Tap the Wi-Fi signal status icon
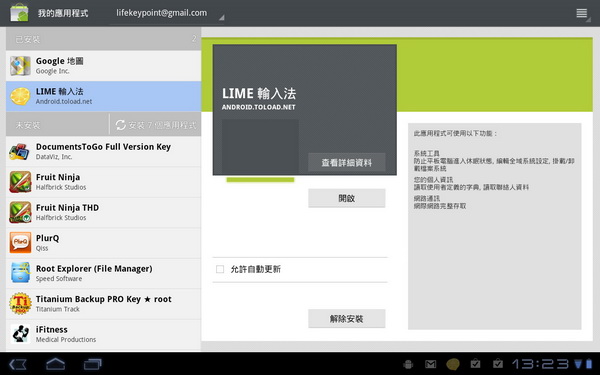600x375 pixels. click(x=578, y=364)
